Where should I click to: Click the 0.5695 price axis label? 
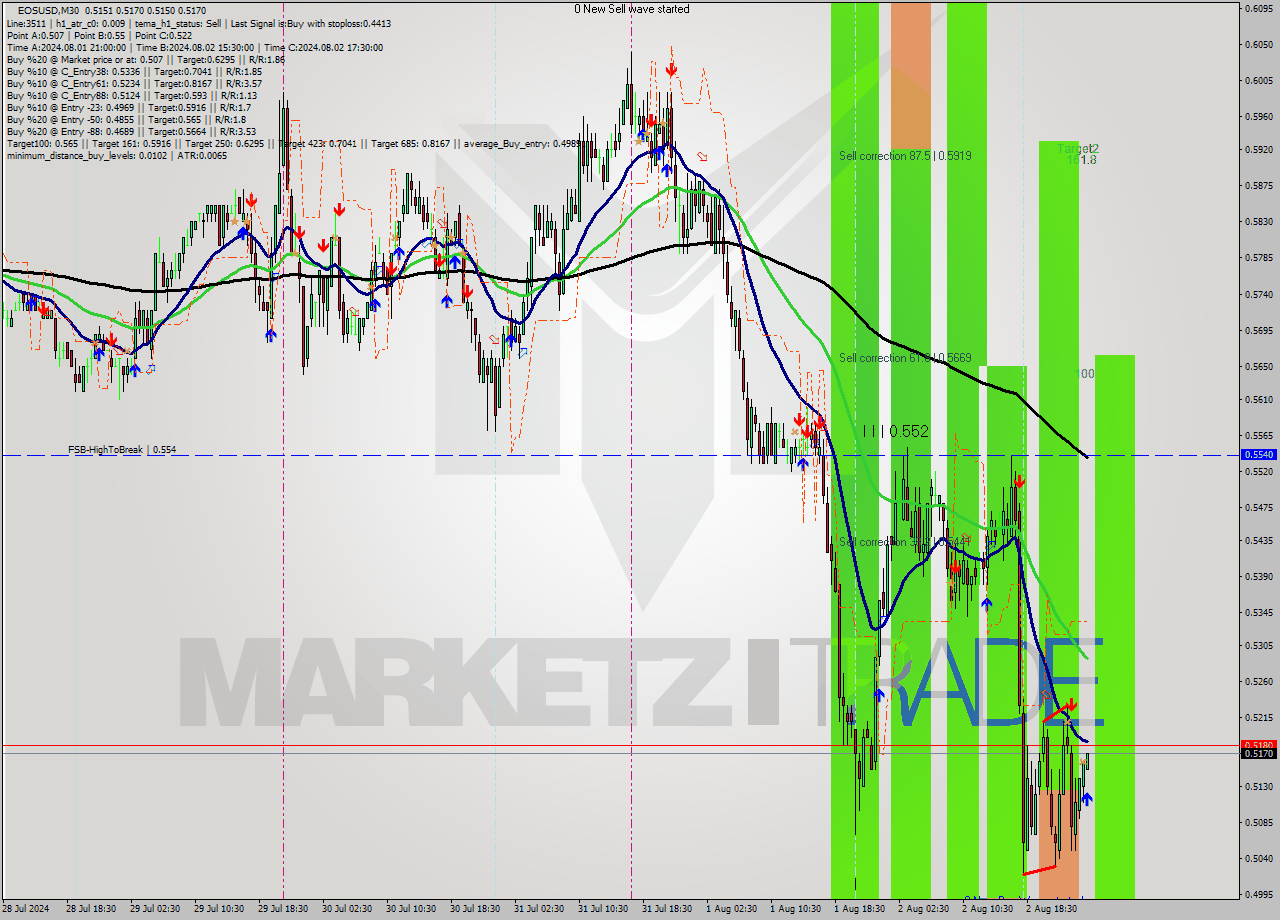1258,330
